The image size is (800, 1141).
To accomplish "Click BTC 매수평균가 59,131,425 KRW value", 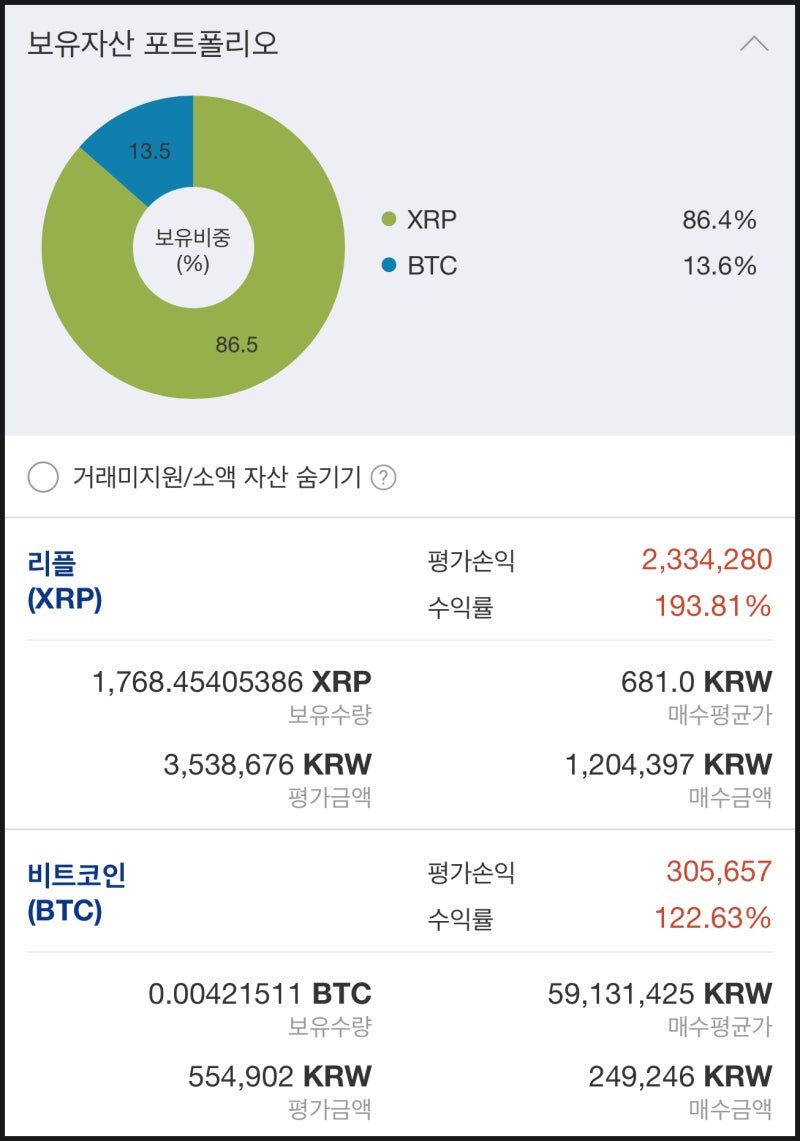I will point(659,994).
